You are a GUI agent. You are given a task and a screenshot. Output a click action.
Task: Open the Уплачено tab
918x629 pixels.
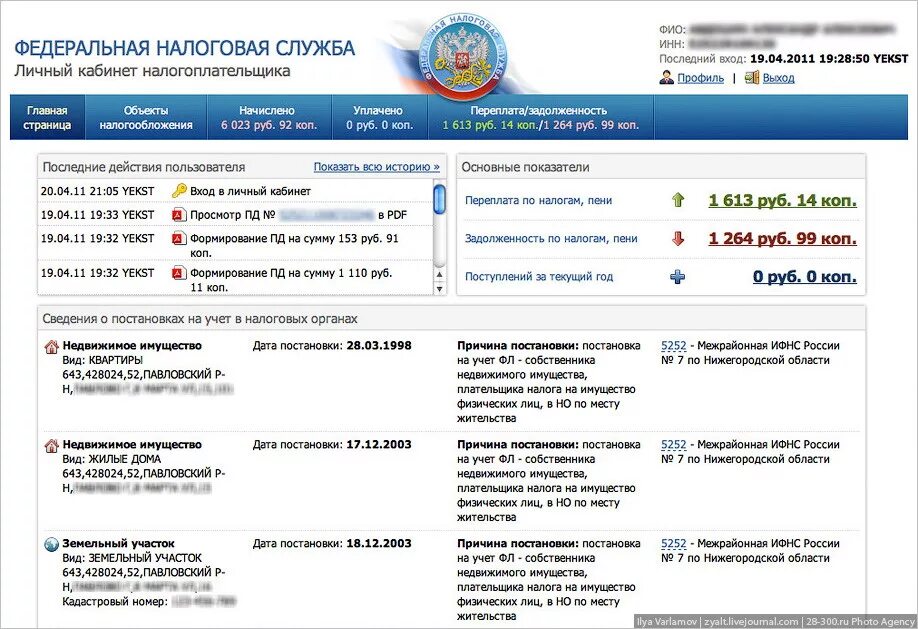(x=379, y=118)
